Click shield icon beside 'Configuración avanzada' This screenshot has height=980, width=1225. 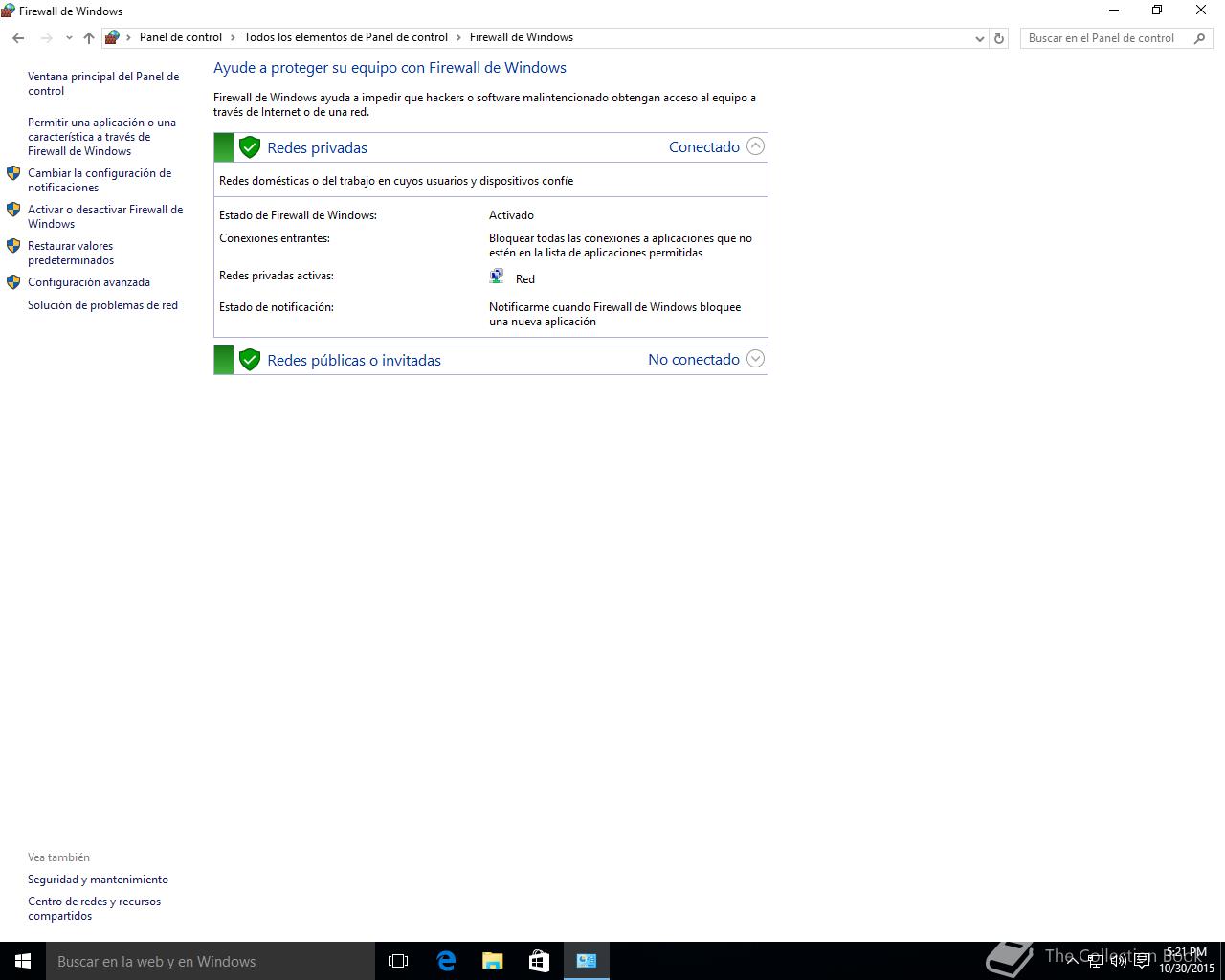click(x=13, y=282)
